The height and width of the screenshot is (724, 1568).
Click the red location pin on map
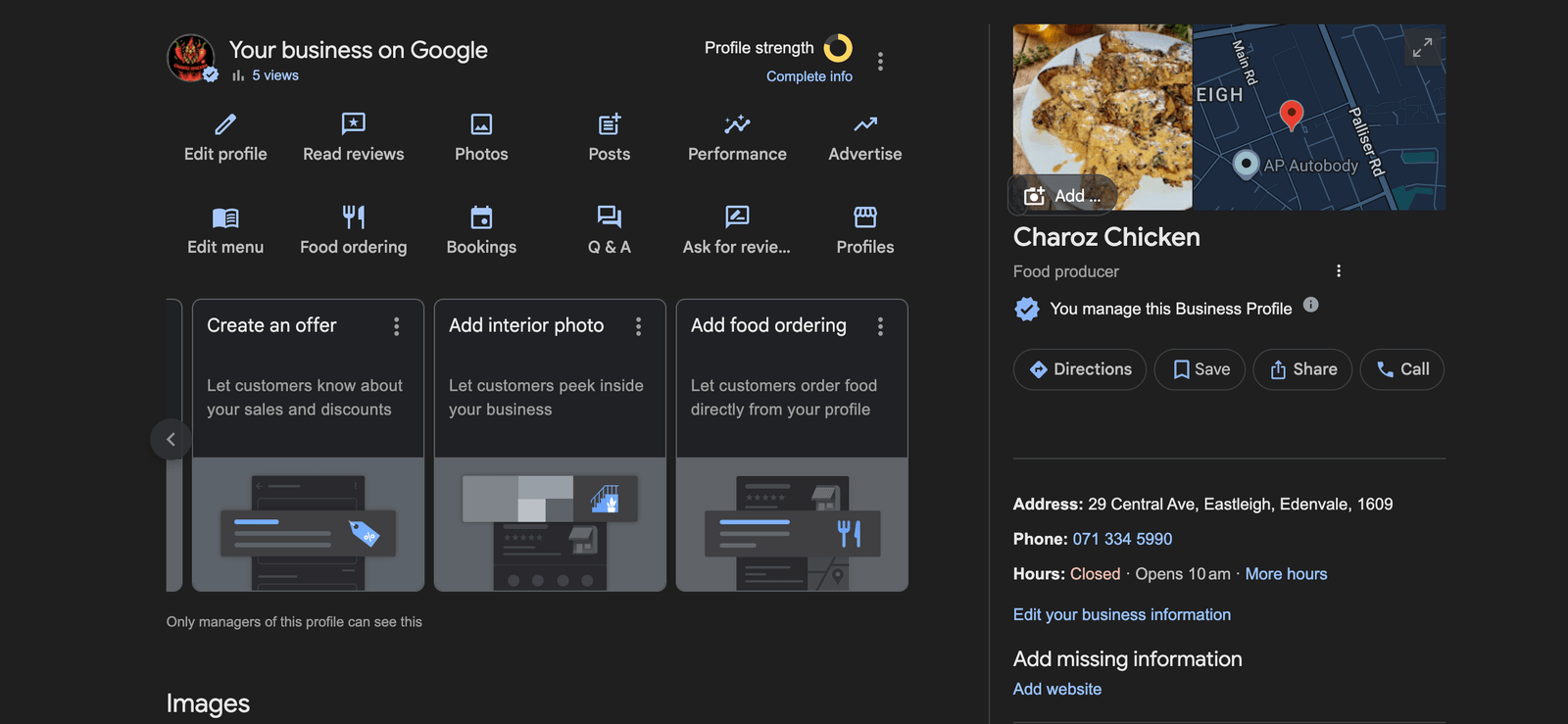click(1292, 115)
